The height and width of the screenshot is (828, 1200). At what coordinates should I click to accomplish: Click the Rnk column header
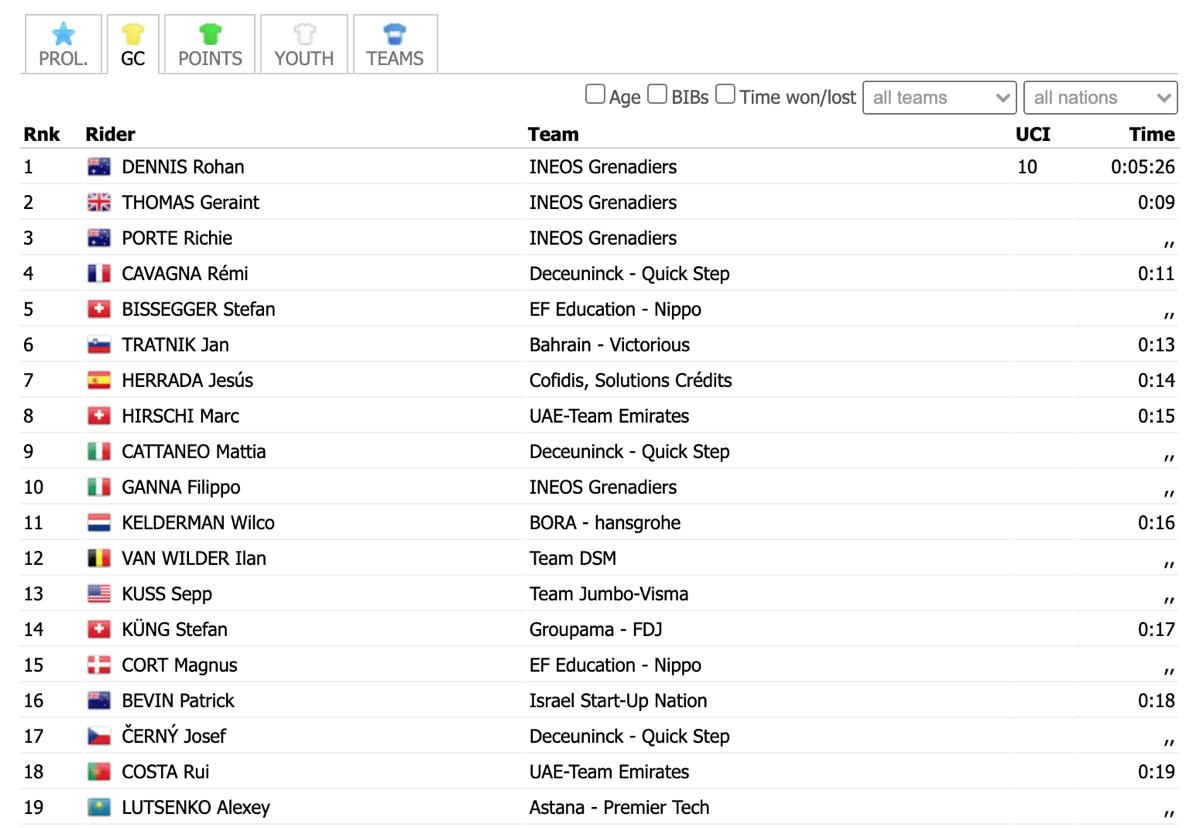point(42,134)
